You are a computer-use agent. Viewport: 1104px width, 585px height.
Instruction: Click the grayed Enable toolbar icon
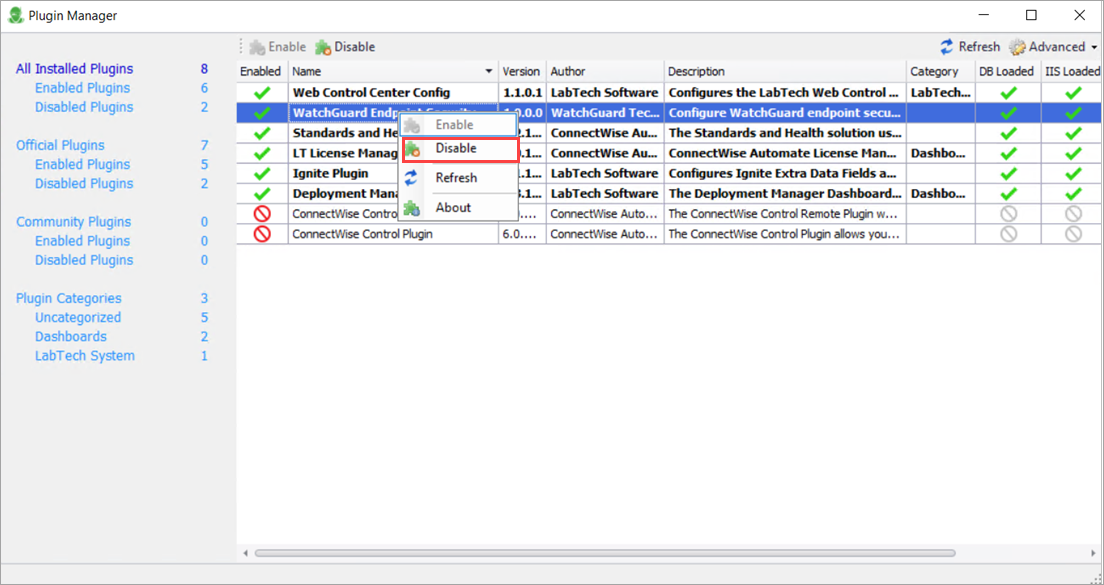click(257, 46)
